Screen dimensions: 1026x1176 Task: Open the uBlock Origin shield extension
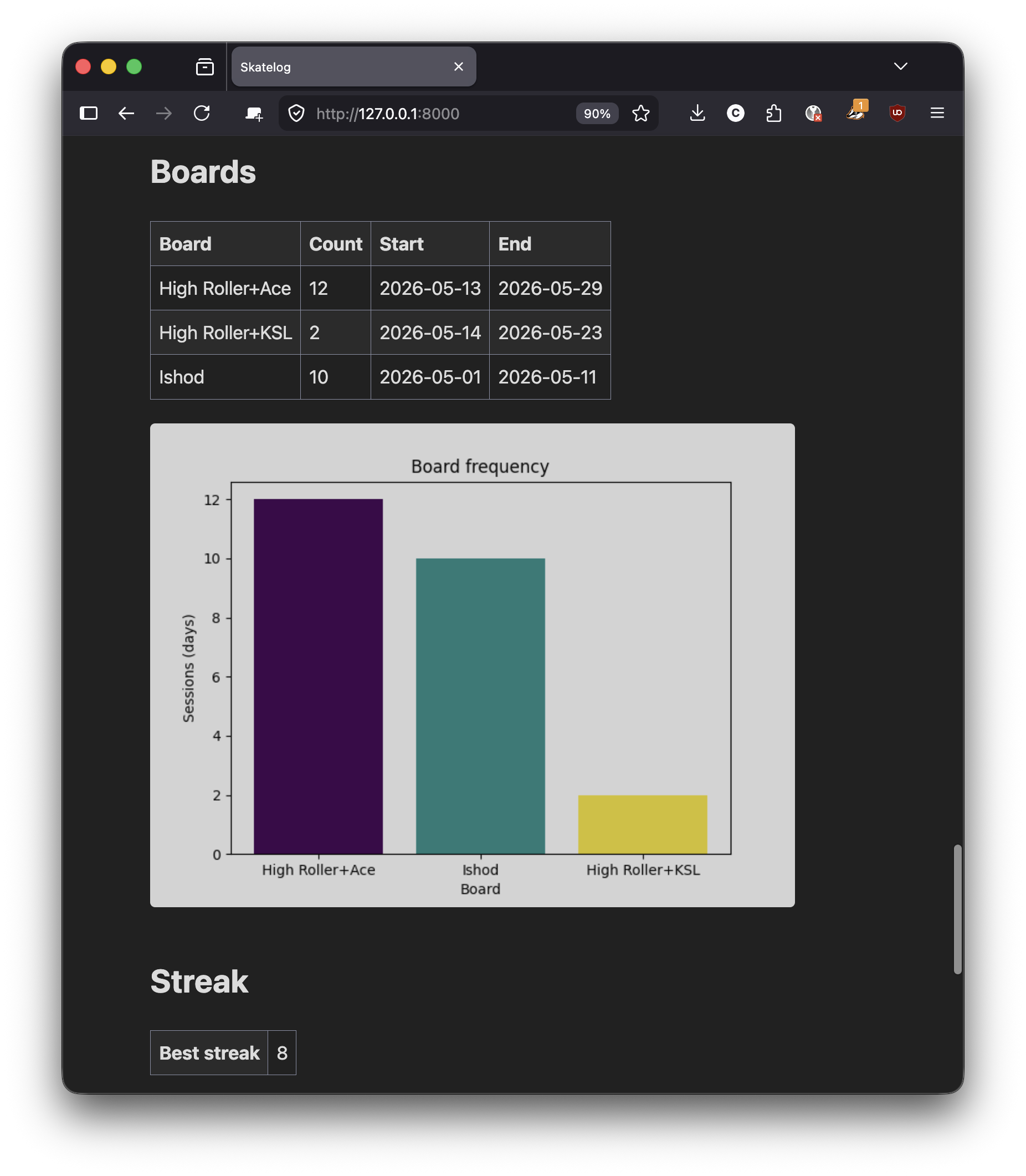897,114
